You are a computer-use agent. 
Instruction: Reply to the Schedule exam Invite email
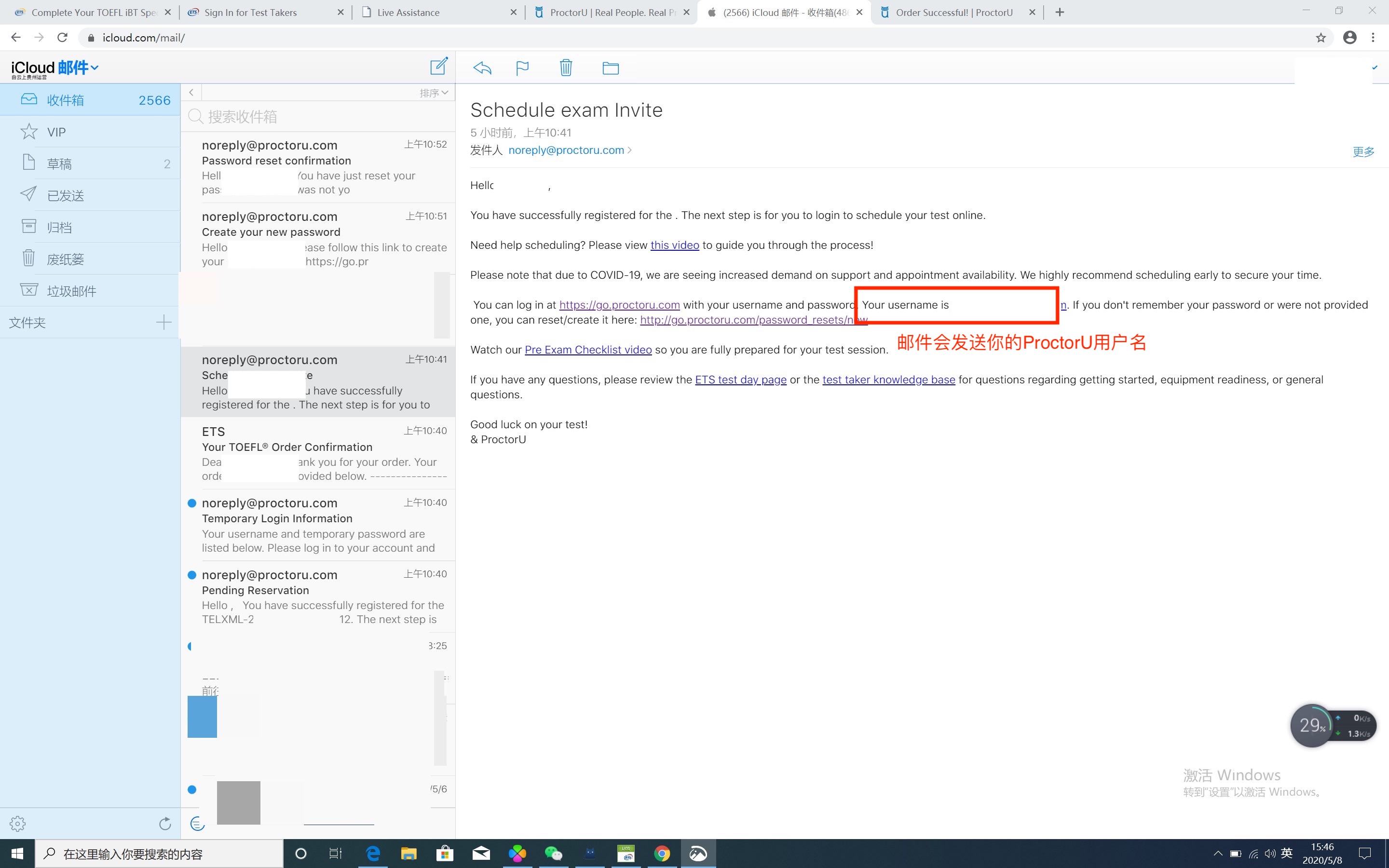pyautogui.click(x=482, y=68)
